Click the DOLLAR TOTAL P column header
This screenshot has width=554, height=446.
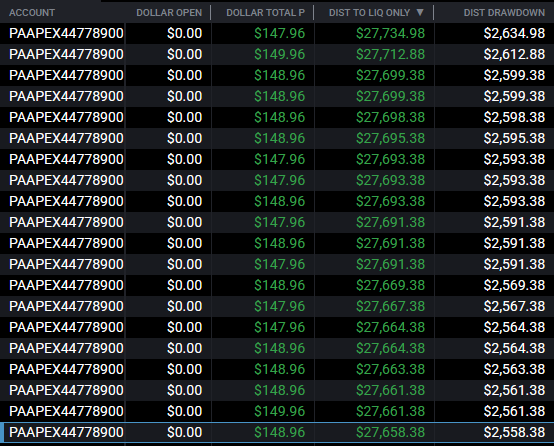coord(265,13)
